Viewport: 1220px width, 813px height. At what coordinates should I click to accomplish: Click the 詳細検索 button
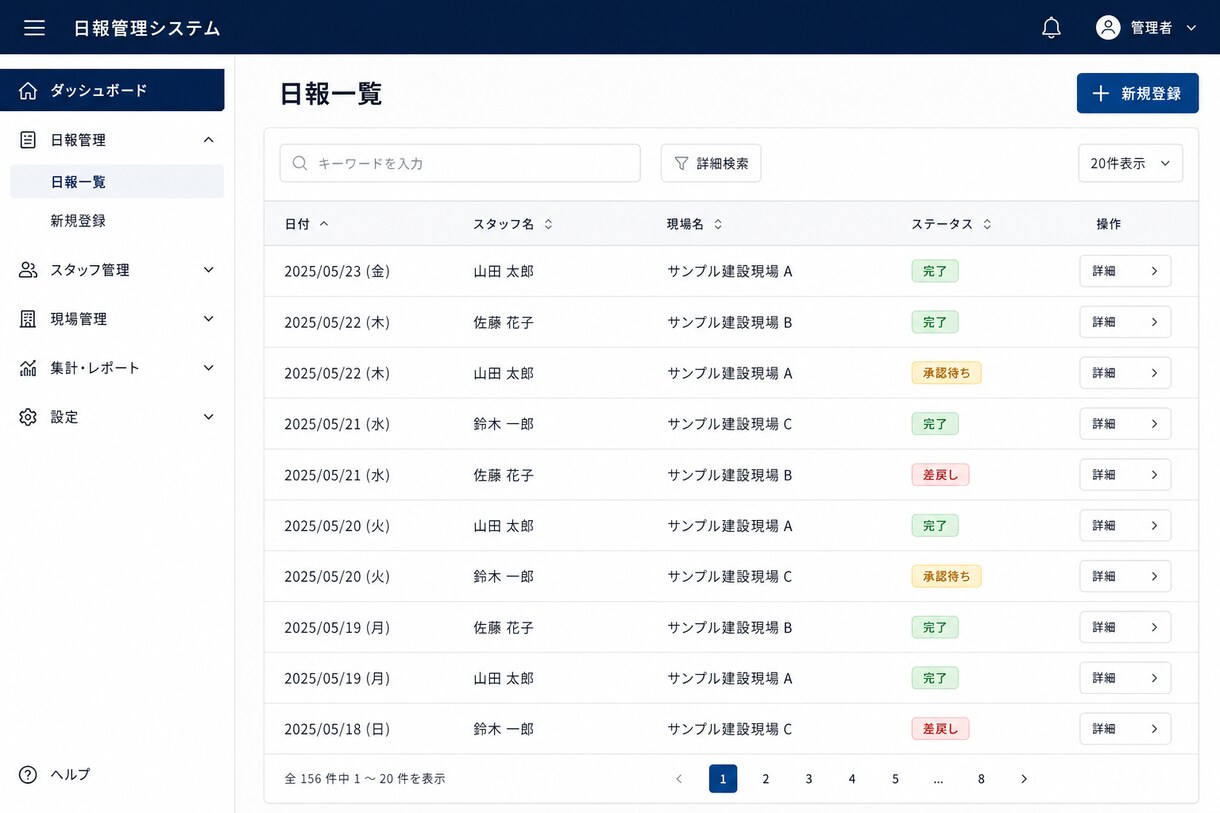click(x=711, y=163)
